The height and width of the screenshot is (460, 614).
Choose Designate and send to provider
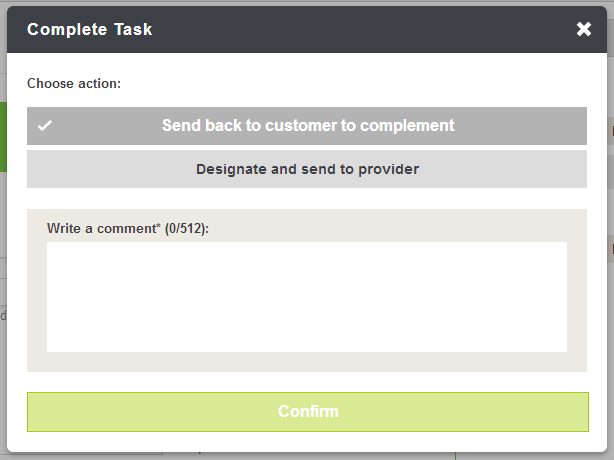pos(307,169)
